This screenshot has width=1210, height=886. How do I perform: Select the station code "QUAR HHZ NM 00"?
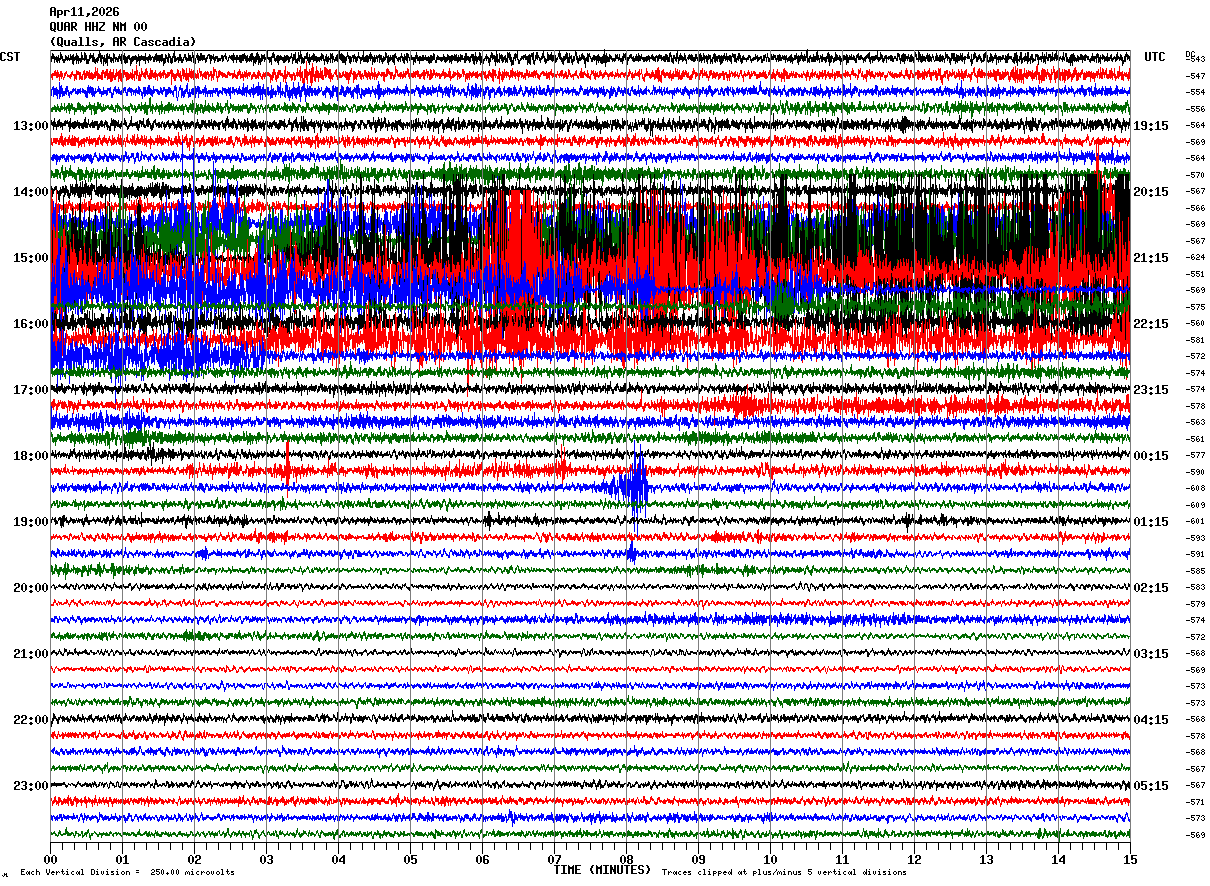(98, 27)
